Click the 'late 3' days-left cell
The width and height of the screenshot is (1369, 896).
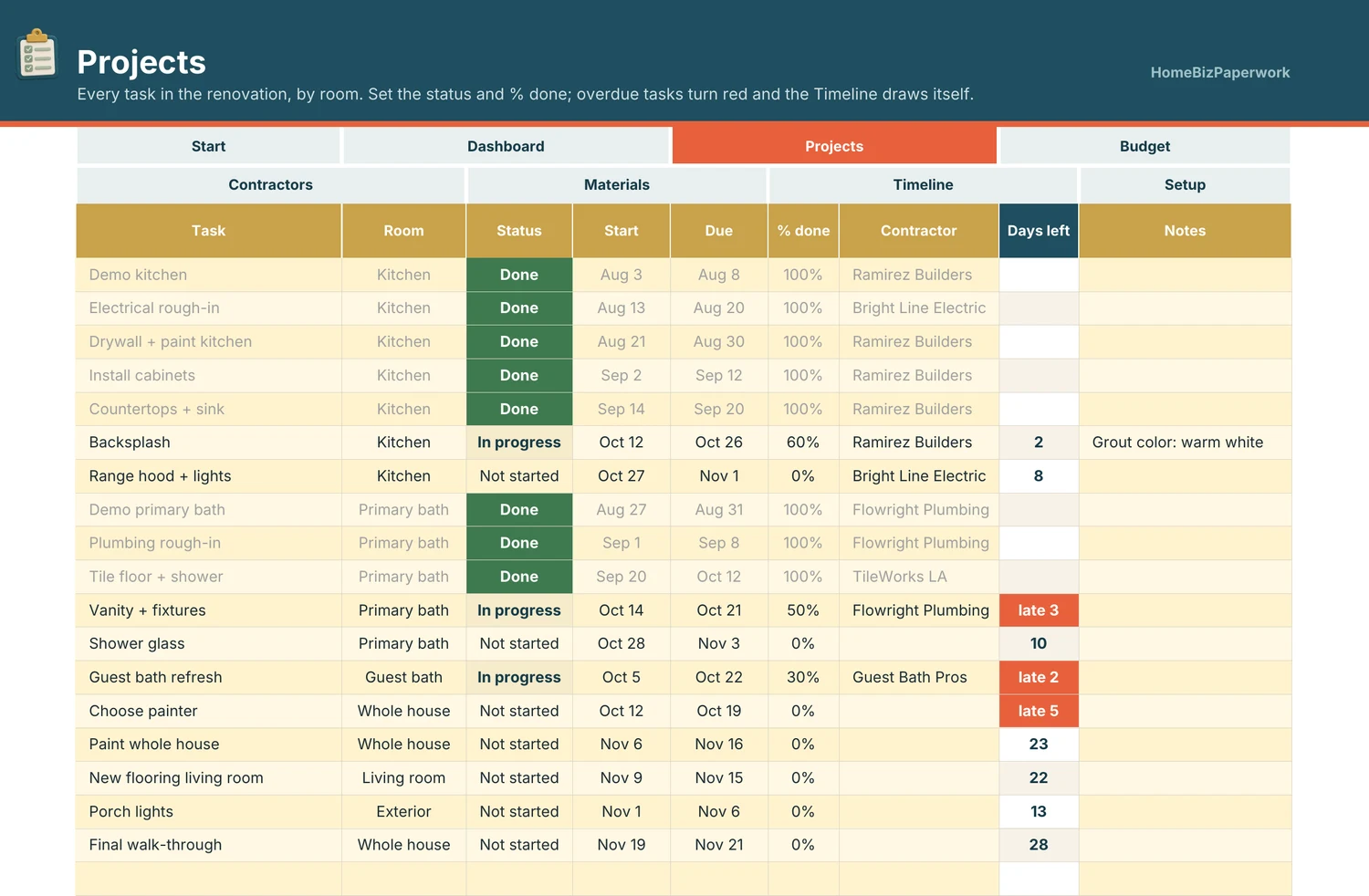point(1039,610)
